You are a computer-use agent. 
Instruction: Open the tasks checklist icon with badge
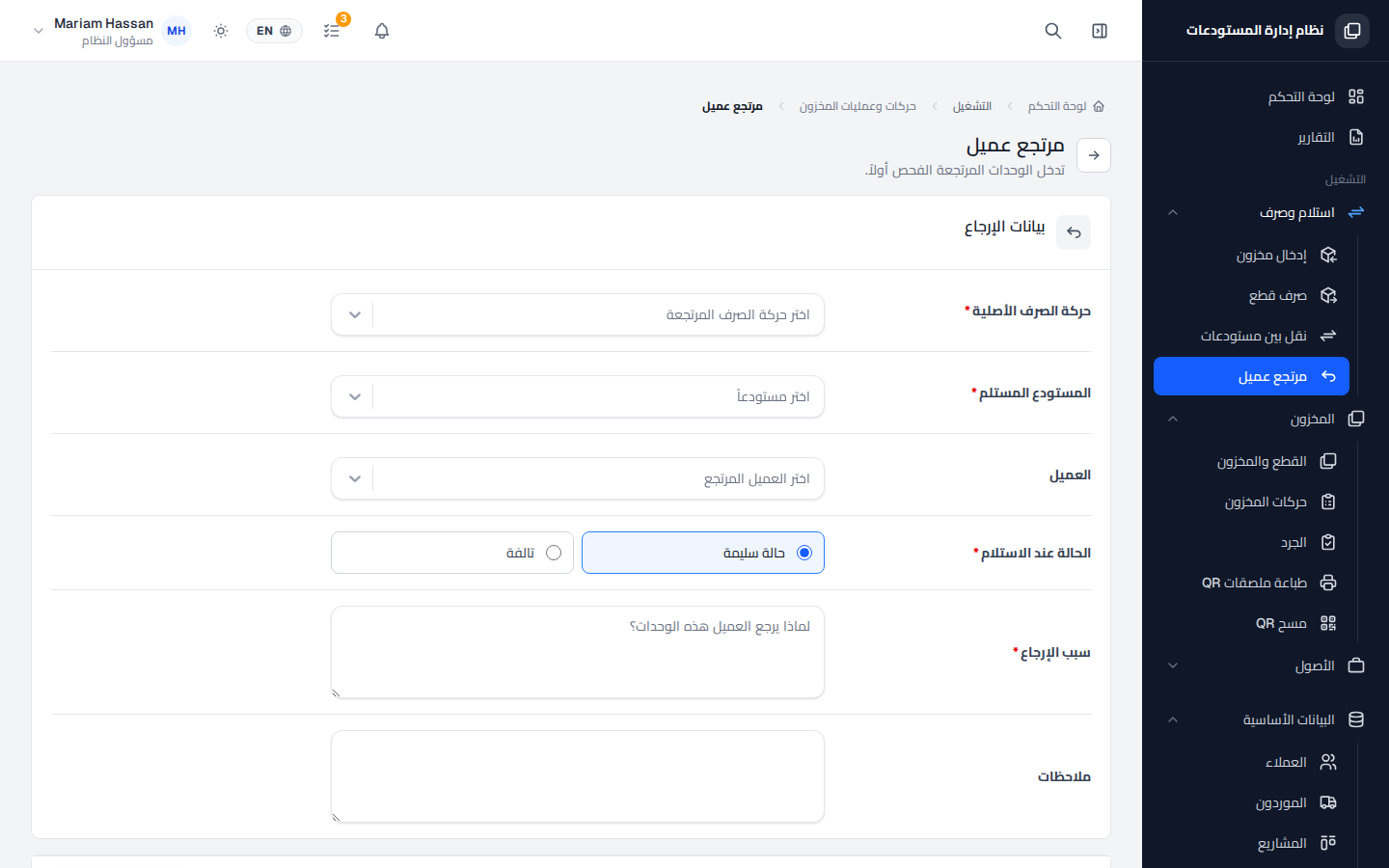[x=332, y=31]
